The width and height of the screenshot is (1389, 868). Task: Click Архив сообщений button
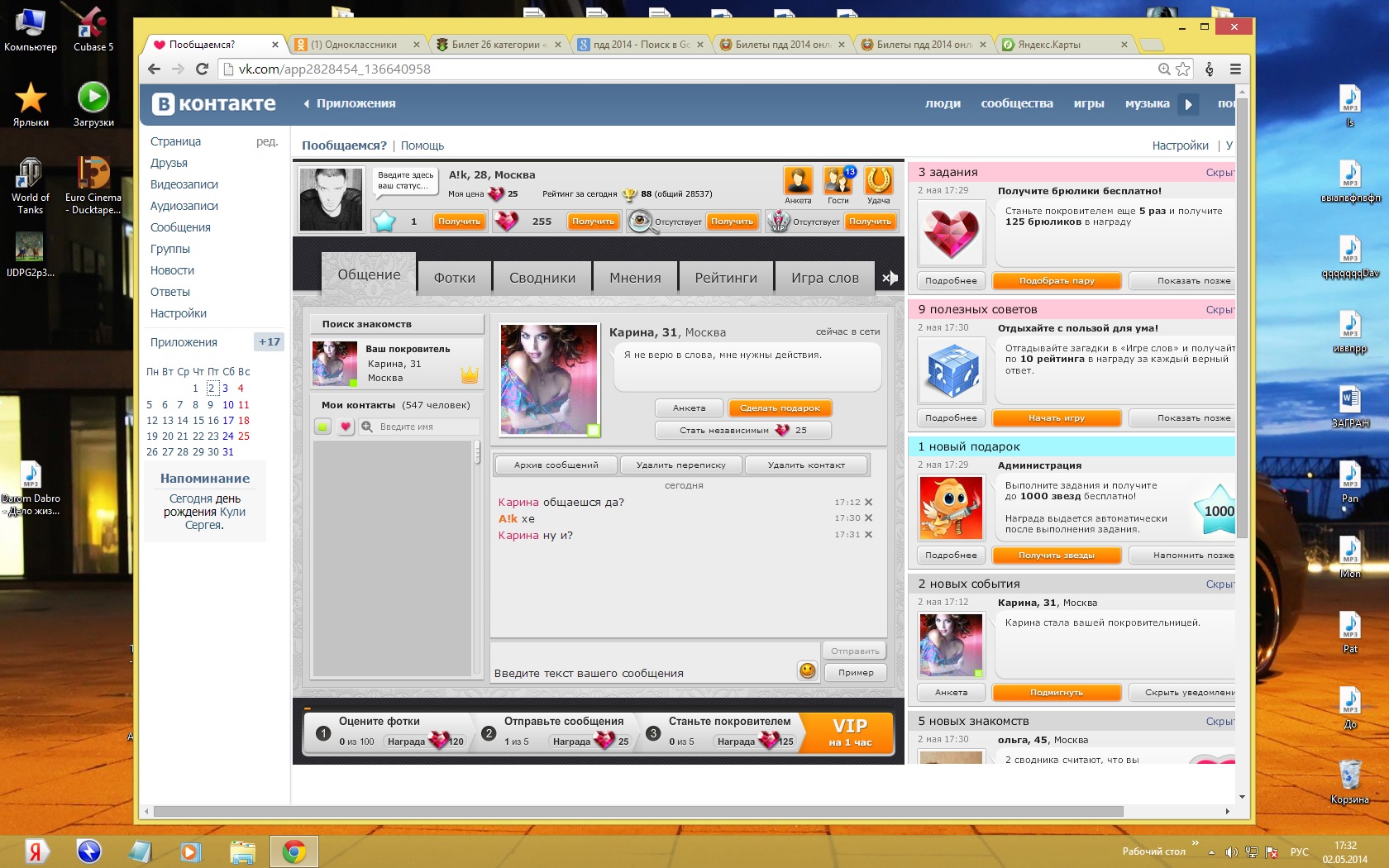(x=556, y=465)
